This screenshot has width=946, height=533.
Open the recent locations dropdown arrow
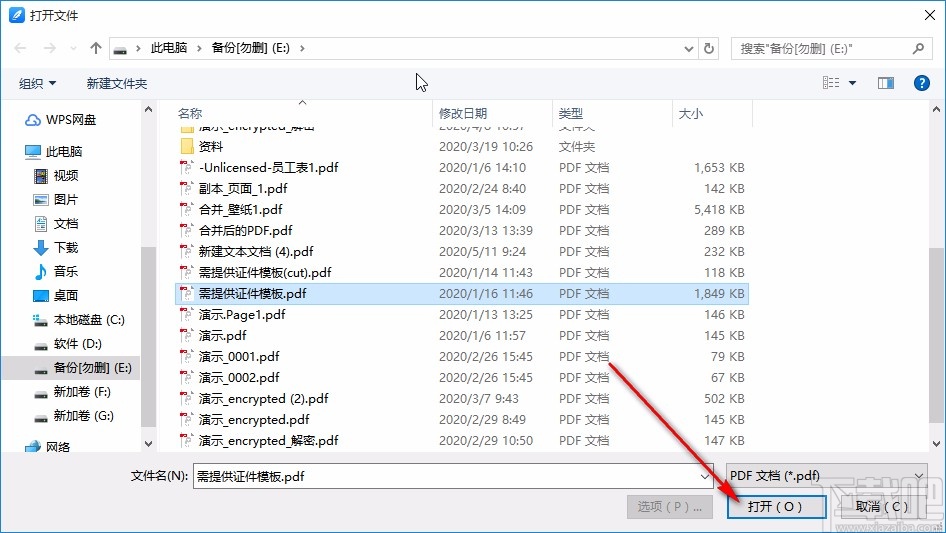74,48
